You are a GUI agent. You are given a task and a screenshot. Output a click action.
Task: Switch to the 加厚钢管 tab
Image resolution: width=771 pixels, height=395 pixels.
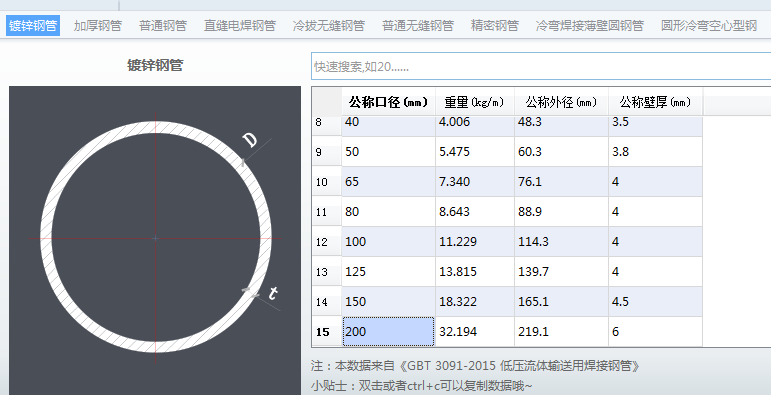tap(98, 26)
